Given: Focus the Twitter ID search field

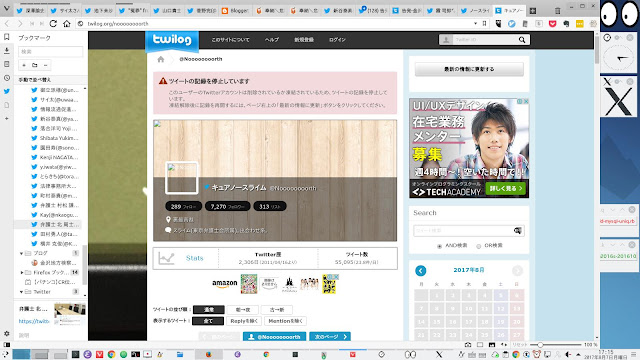Looking at the screenshot, I should click(x=484, y=40).
